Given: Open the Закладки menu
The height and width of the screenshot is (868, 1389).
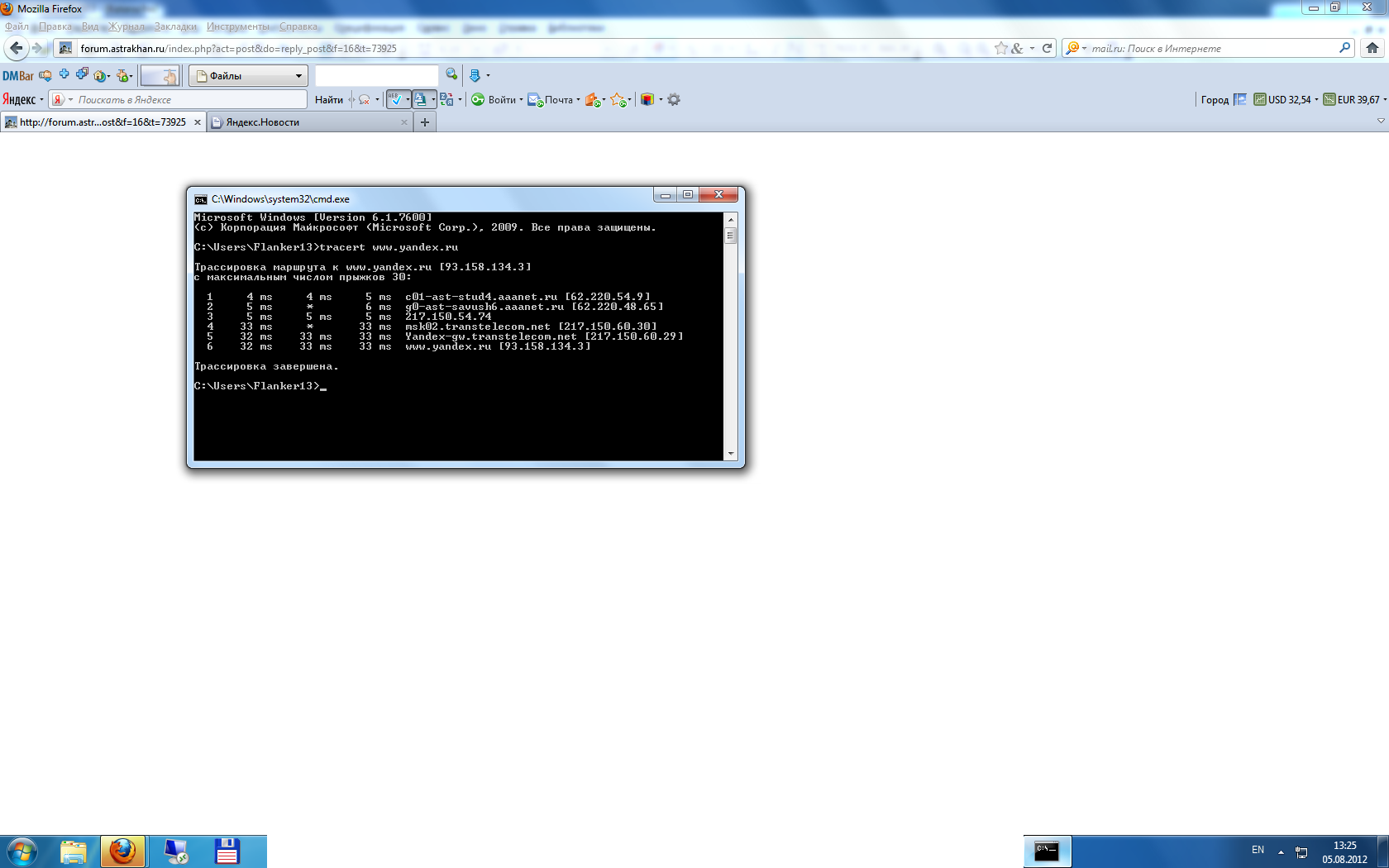Looking at the screenshot, I should tap(175, 26).
